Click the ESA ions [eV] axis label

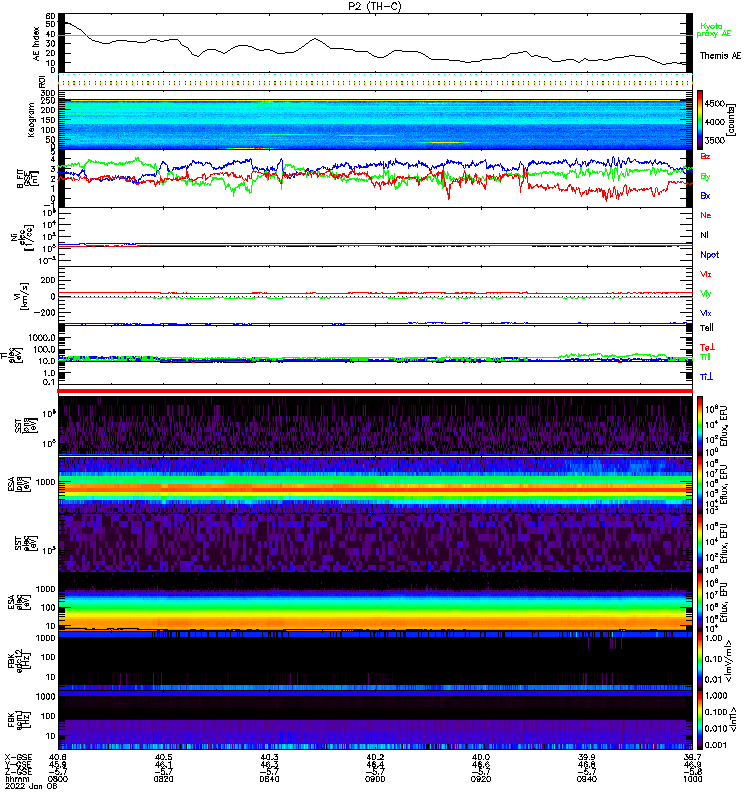21,484
